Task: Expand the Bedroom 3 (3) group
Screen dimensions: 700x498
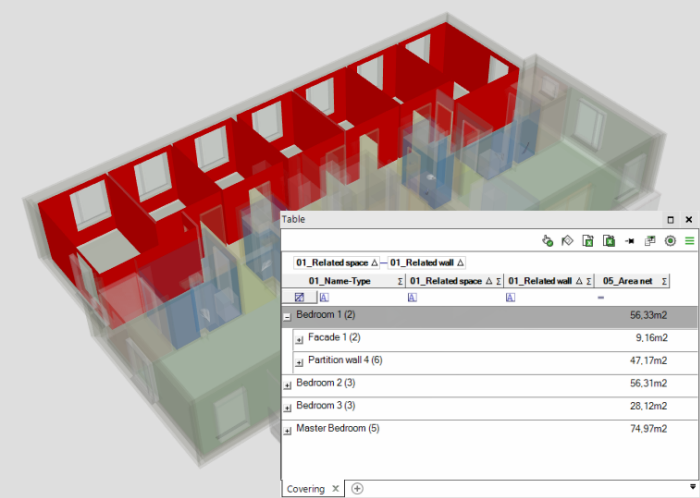Action: (x=287, y=408)
